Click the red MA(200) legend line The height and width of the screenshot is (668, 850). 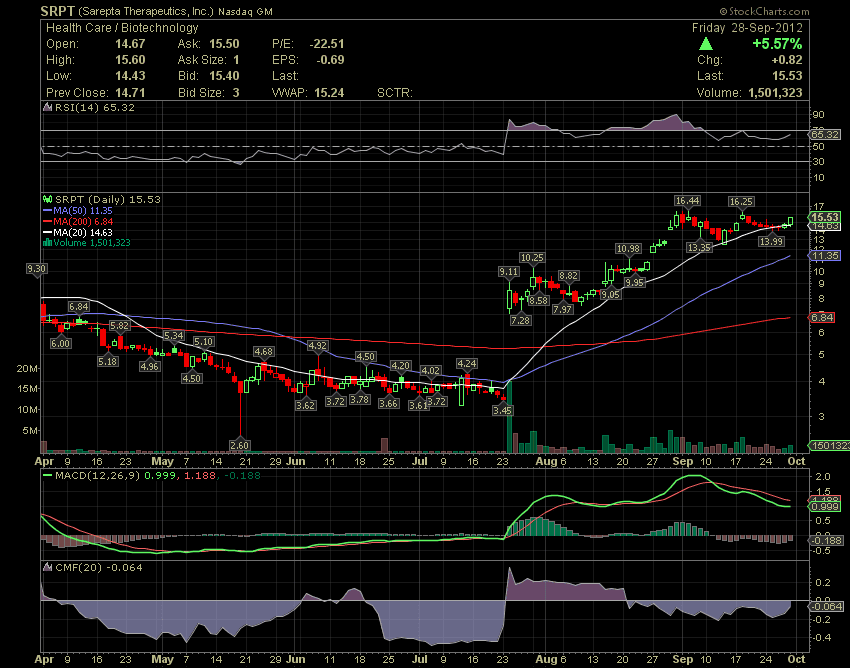48,222
